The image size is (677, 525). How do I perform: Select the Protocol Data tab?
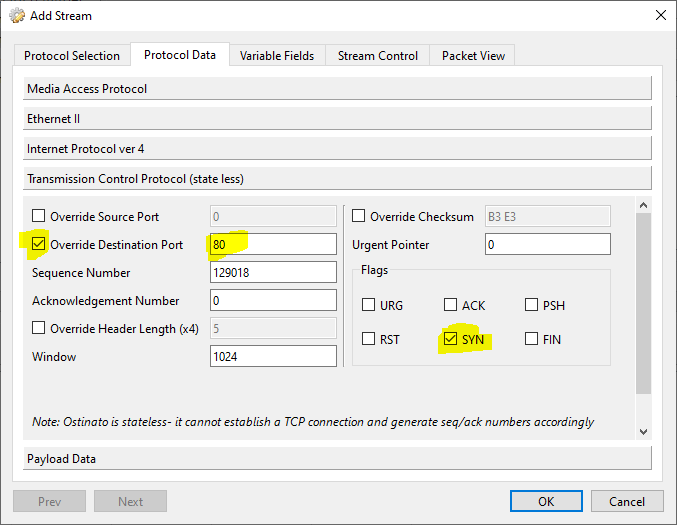(180, 55)
